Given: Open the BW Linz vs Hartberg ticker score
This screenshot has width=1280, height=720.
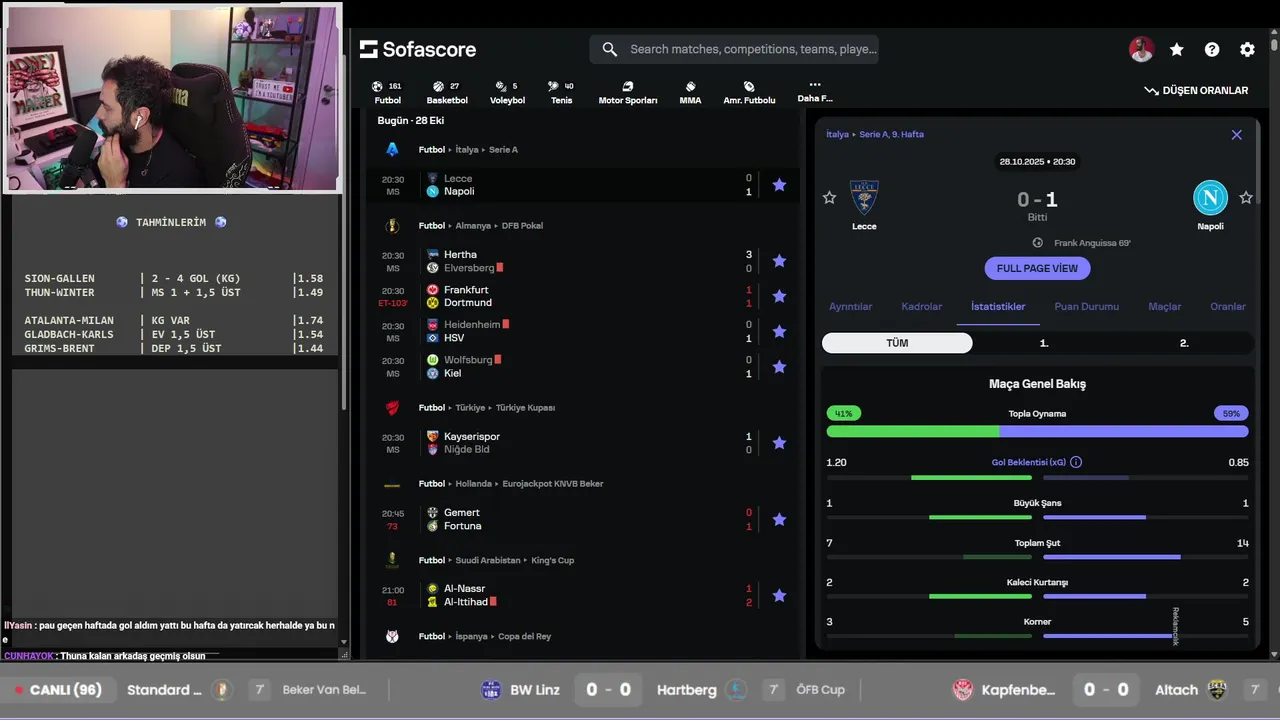Looking at the screenshot, I should pos(607,690).
